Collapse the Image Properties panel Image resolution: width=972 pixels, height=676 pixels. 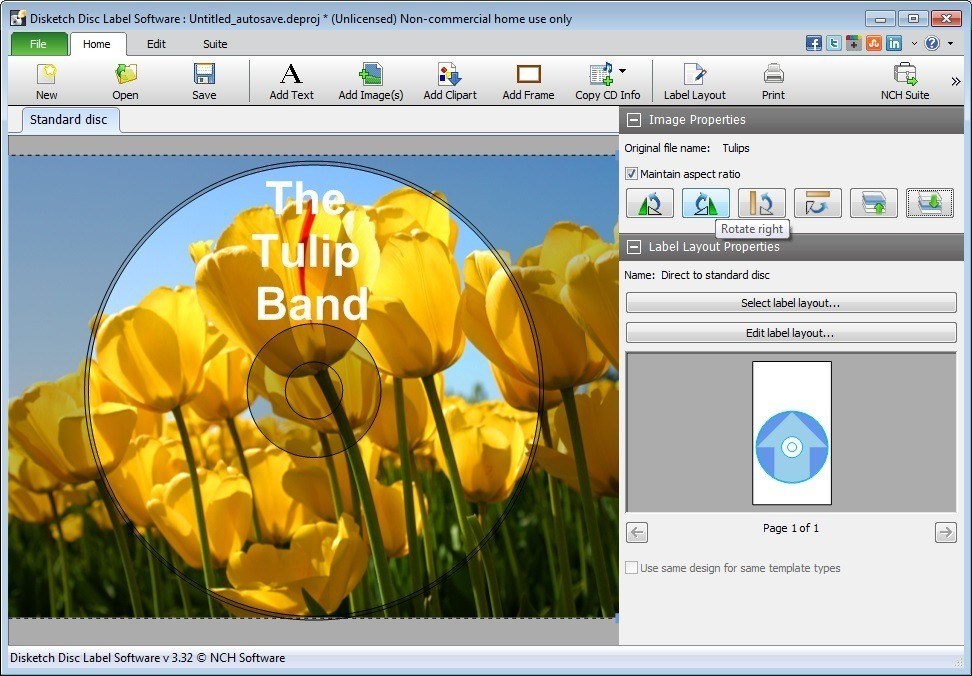coord(634,120)
